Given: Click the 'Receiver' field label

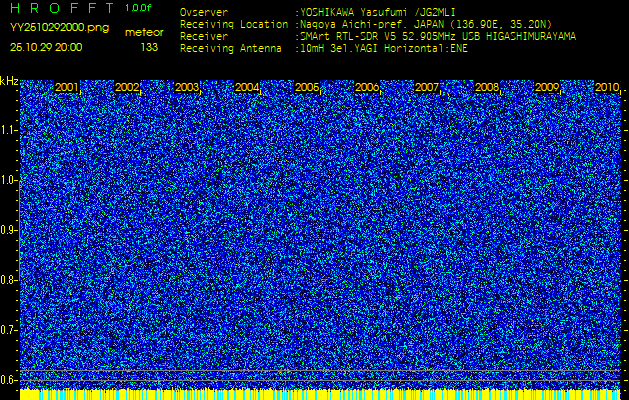Looking at the screenshot, I should tap(204, 37).
